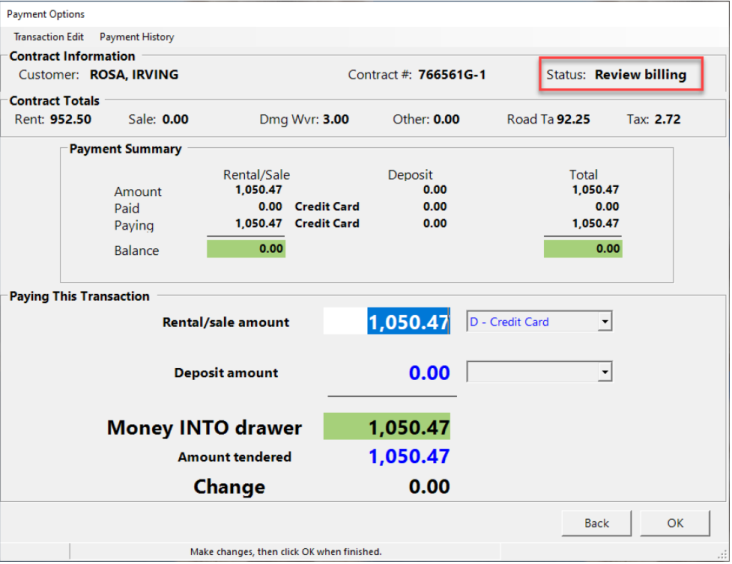732x564 pixels.
Task: Click the Back button
Action: 597,523
